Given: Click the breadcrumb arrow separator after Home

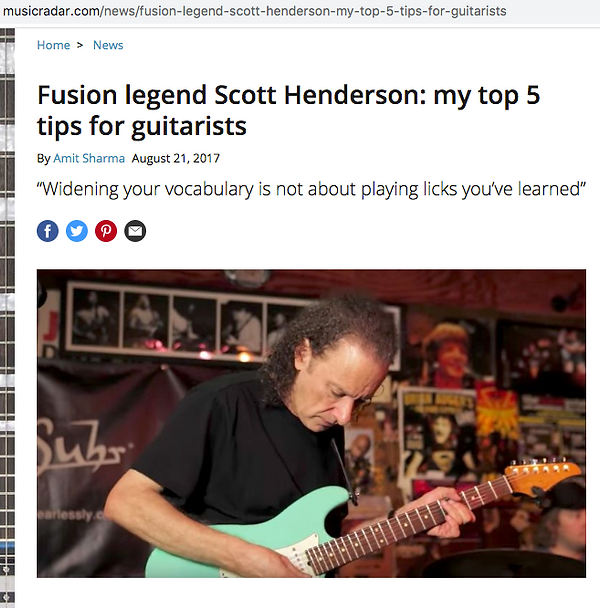Looking at the screenshot, I should click(80, 45).
